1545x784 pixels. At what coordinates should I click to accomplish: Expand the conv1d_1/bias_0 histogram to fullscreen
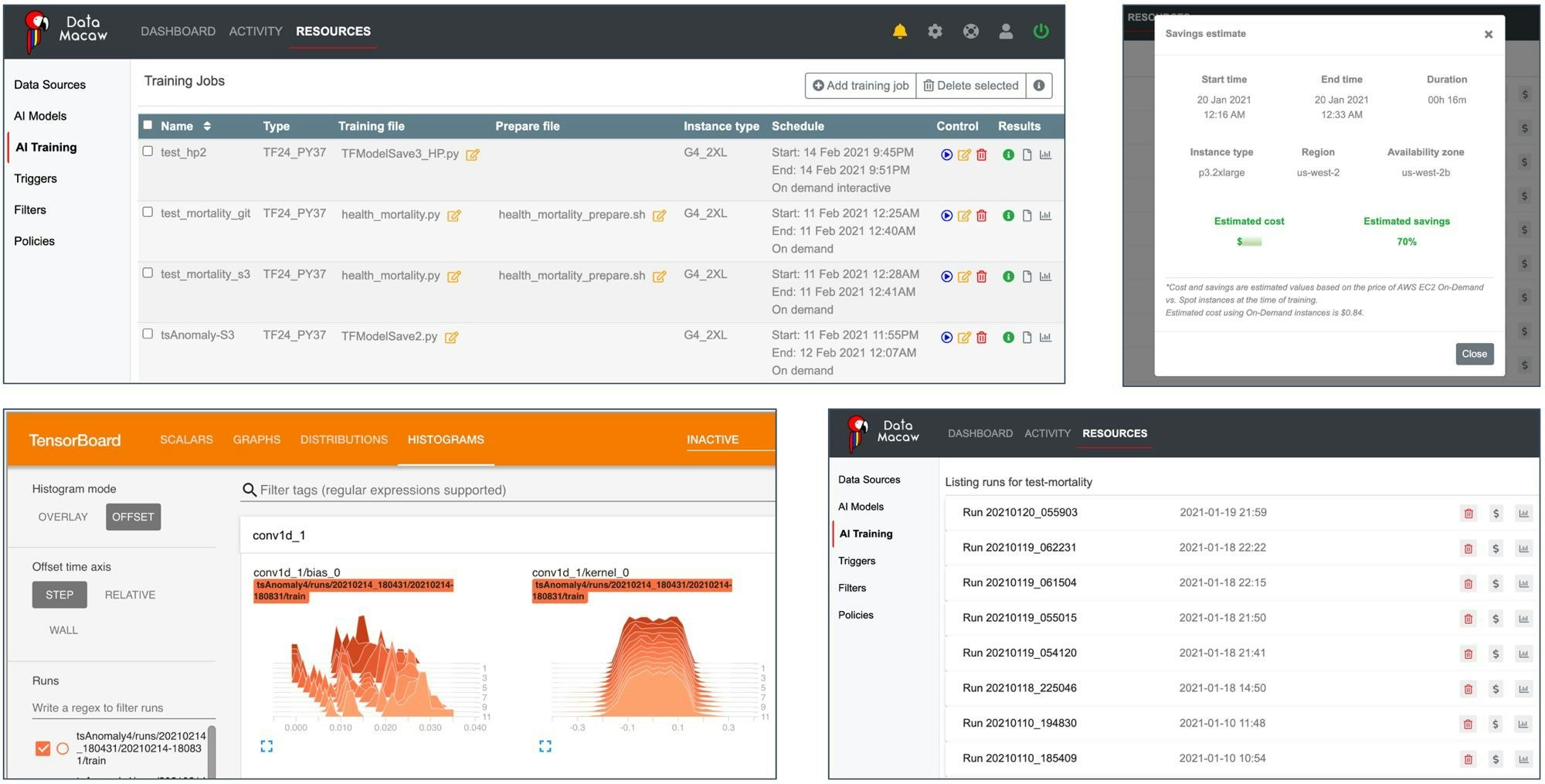(x=267, y=746)
